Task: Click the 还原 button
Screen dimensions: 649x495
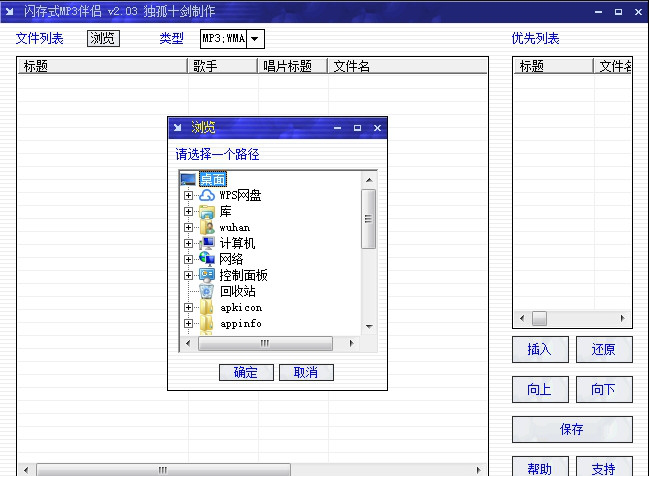Action: click(604, 349)
